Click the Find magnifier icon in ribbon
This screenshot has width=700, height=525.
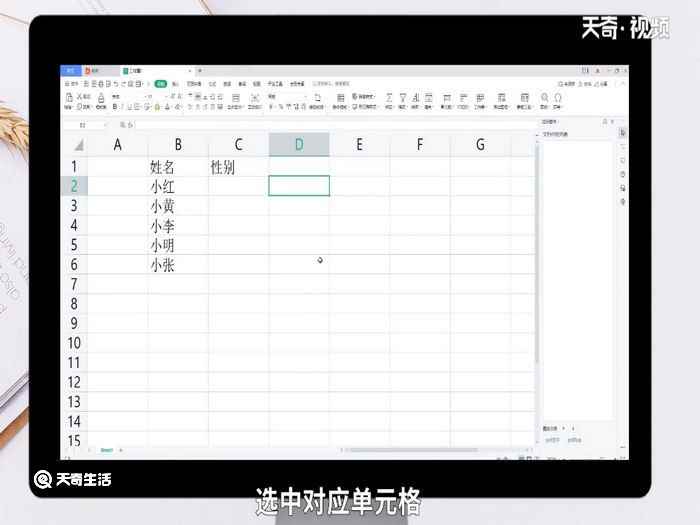coord(545,99)
